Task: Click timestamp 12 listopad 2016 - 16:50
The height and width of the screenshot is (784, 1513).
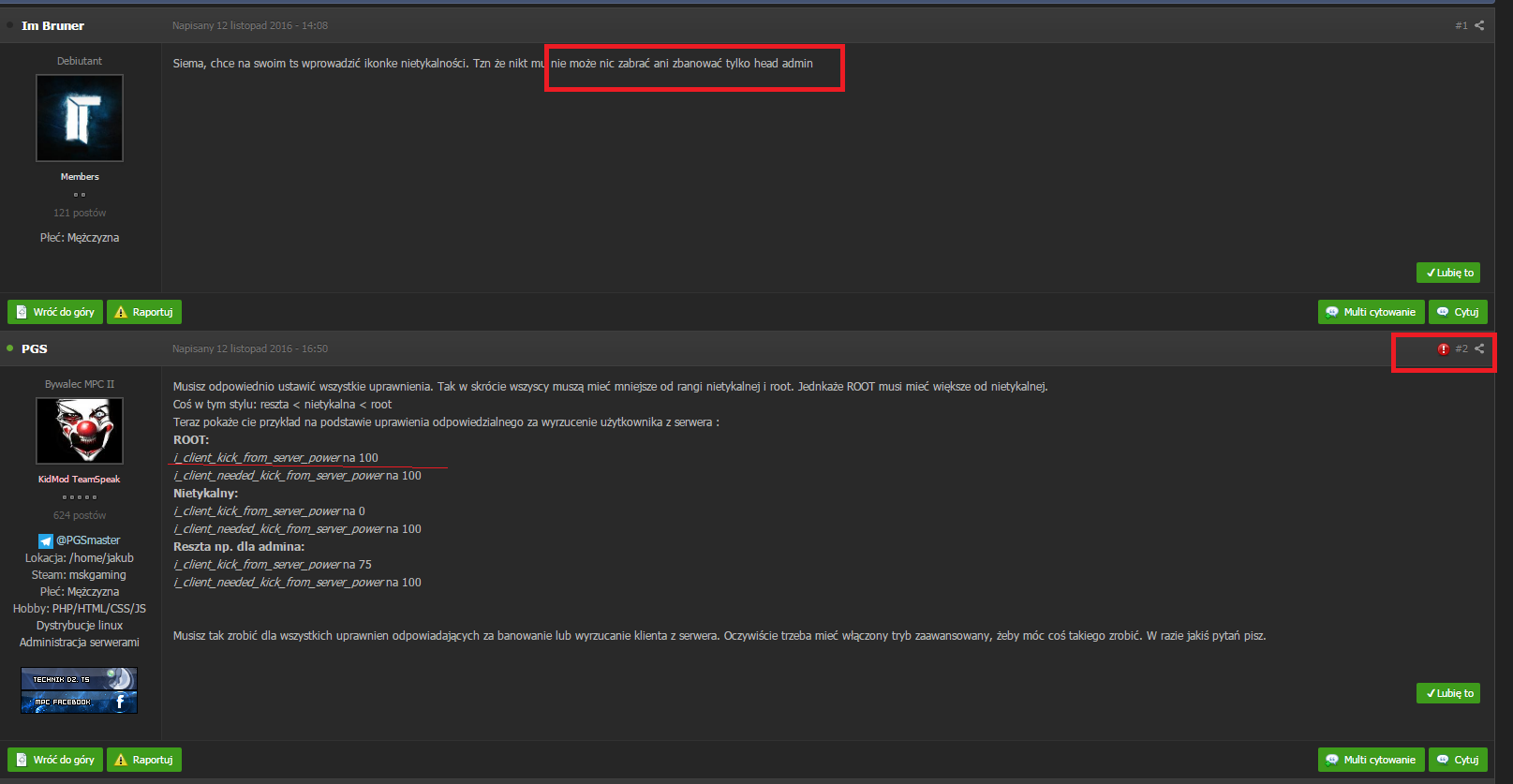Action: [250, 348]
